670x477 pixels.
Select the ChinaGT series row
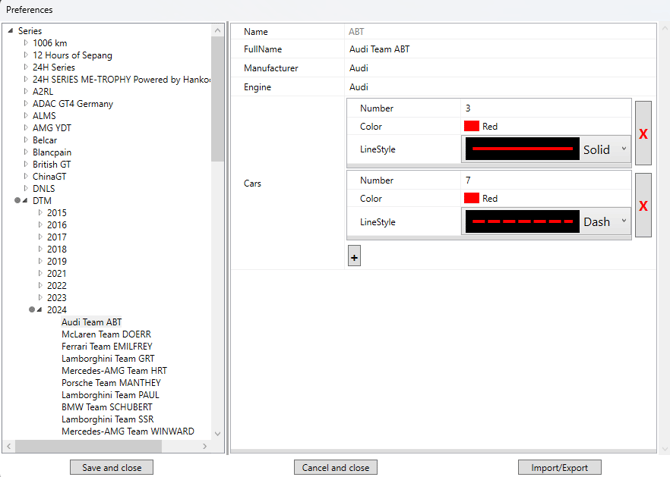coord(49,177)
